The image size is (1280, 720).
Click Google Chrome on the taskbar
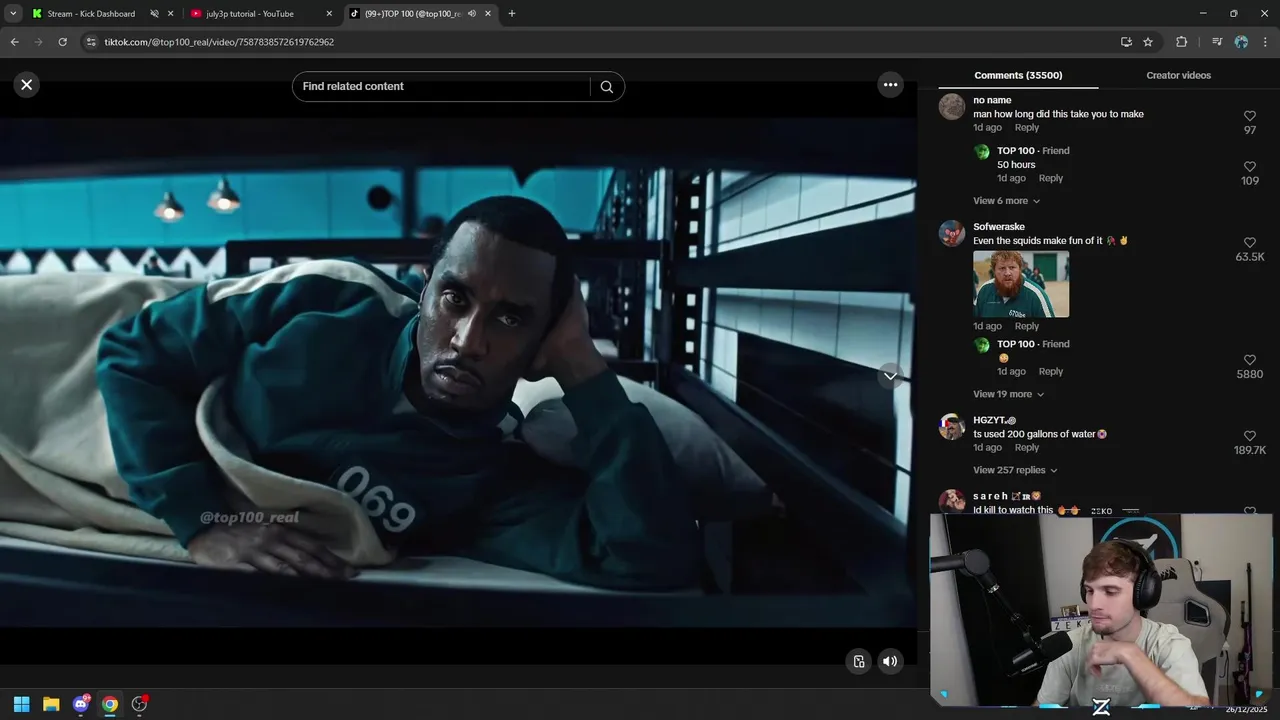tap(110, 704)
